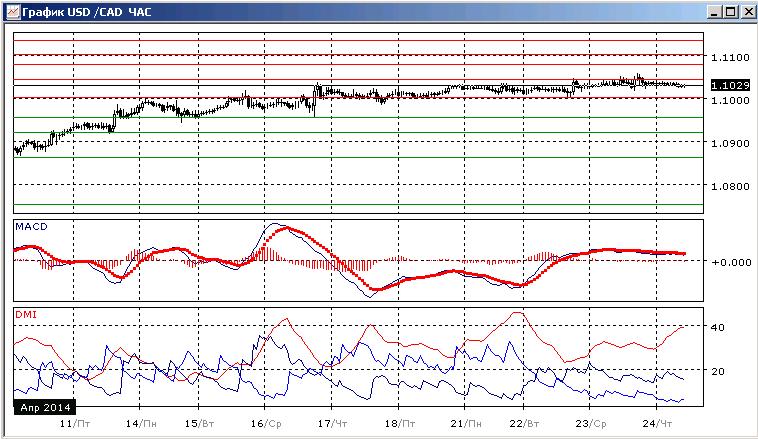Click the 1.1100 price axis label
Viewport: 758px width, 439px height.
pyautogui.click(x=730, y=58)
